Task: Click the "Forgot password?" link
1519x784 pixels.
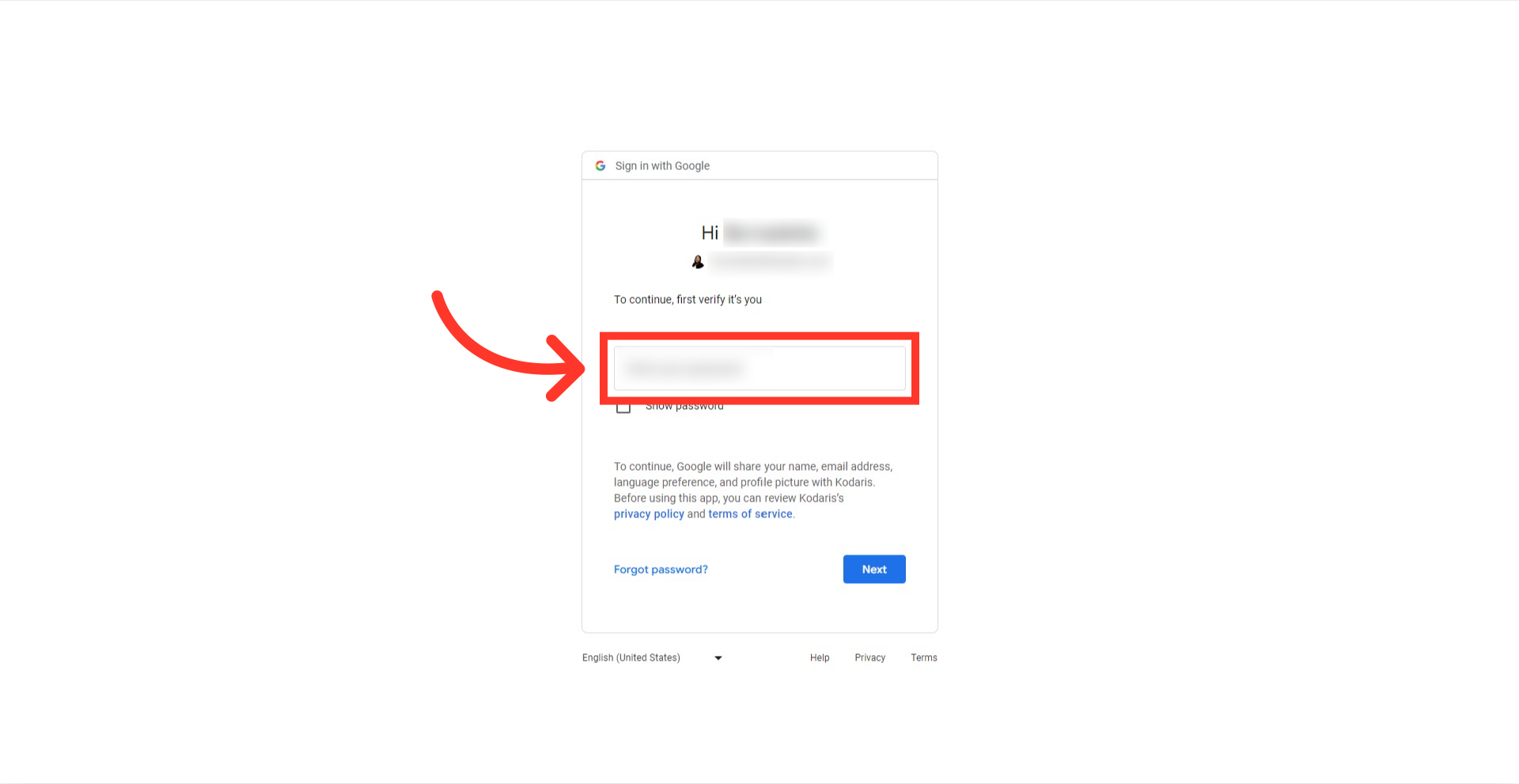Action: 661,570
